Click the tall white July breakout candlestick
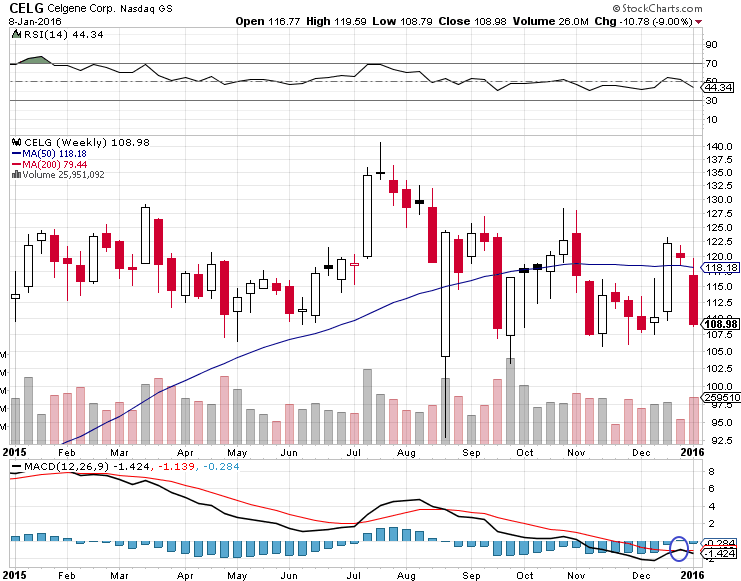Image resolution: width=741 pixels, height=581 pixels. tap(367, 216)
